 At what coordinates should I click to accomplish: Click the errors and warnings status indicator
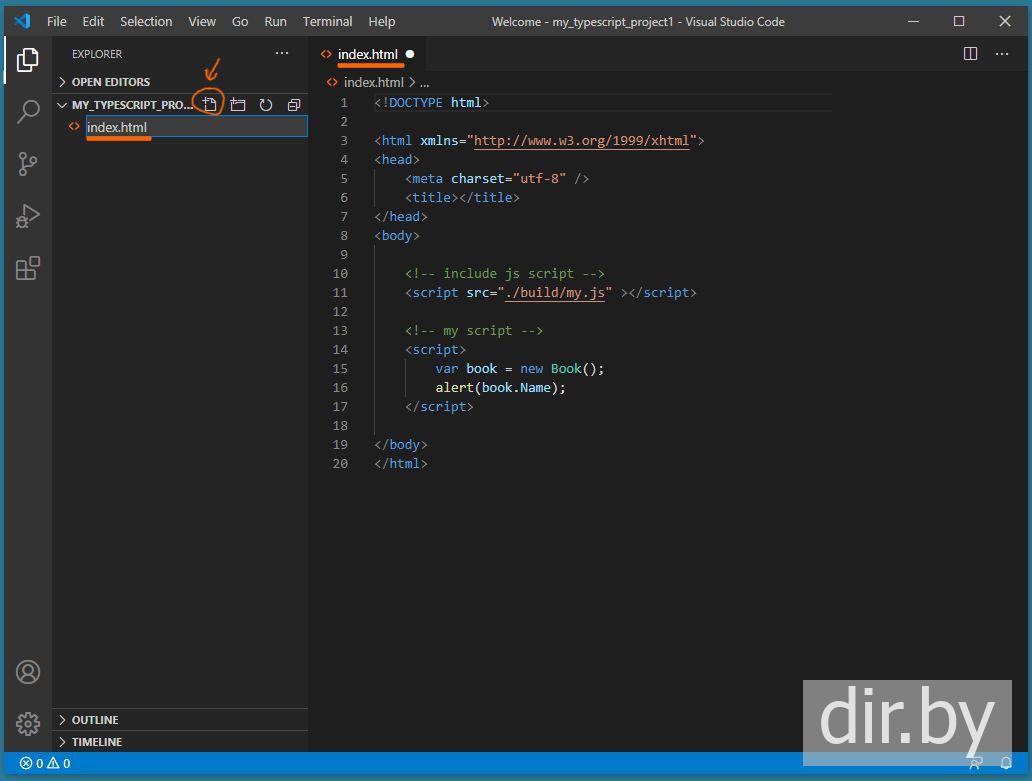pyautogui.click(x=45, y=763)
